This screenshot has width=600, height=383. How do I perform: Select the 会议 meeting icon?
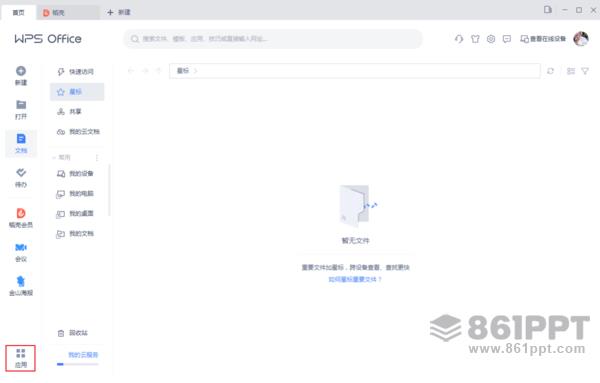point(21,247)
